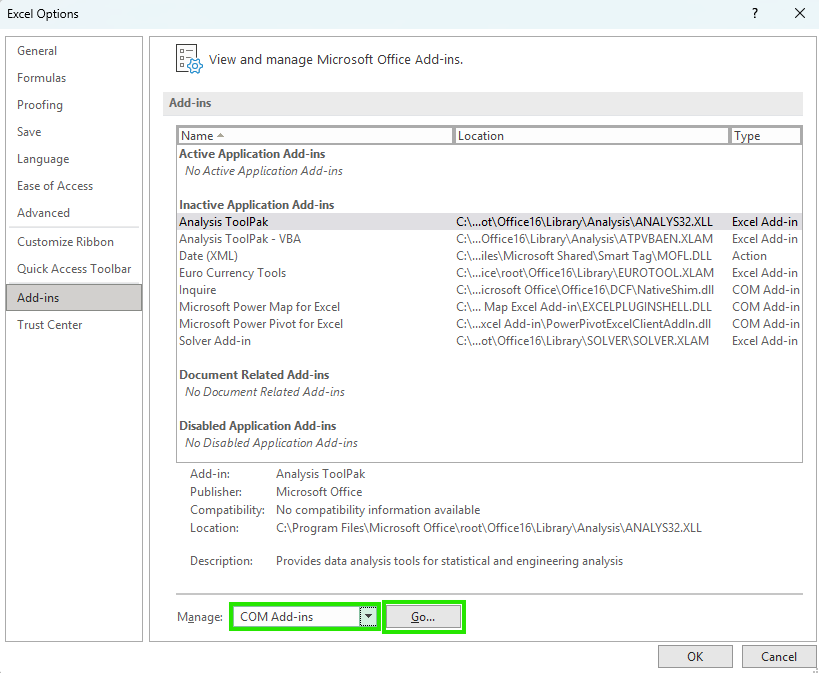Click the compatibility information text

pyautogui.click(x=378, y=510)
